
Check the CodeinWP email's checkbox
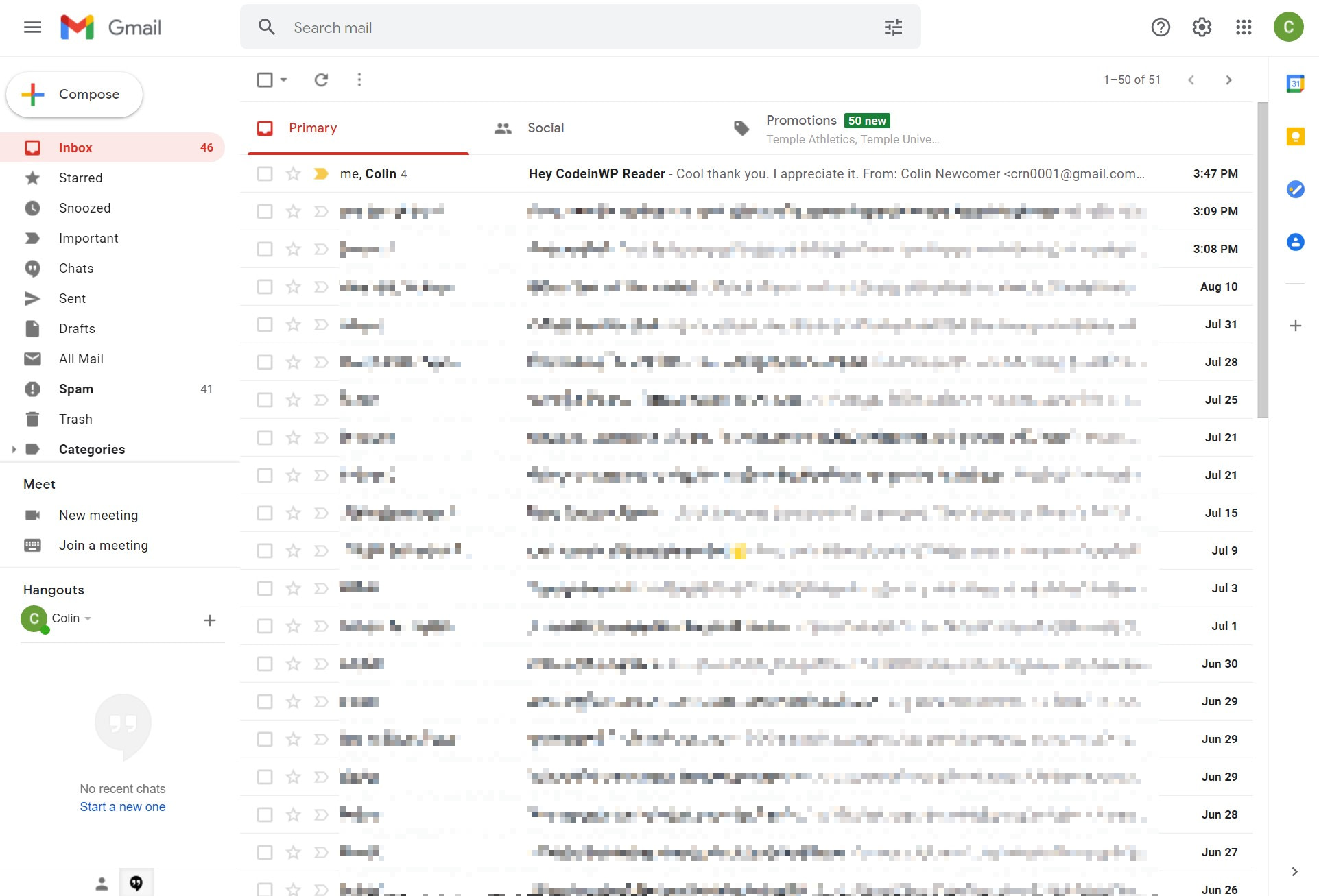[x=264, y=173]
